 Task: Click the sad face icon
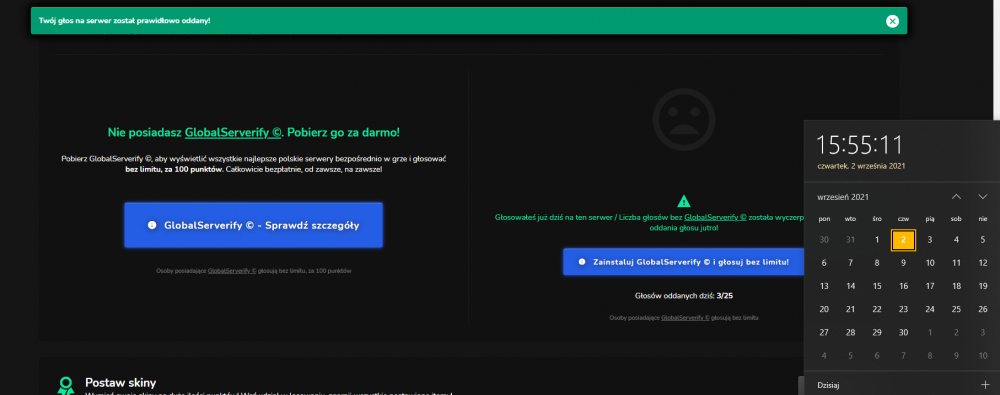(684, 119)
